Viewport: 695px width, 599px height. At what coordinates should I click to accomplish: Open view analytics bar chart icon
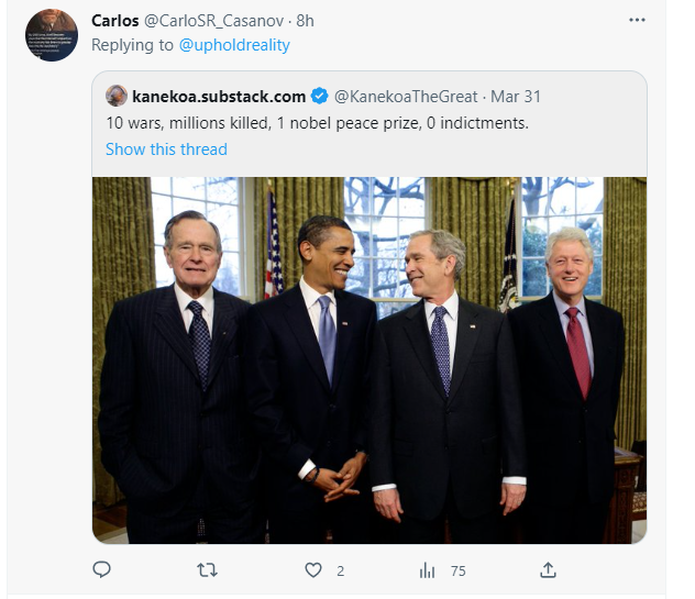pyautogui.click(x=427, y=570)
